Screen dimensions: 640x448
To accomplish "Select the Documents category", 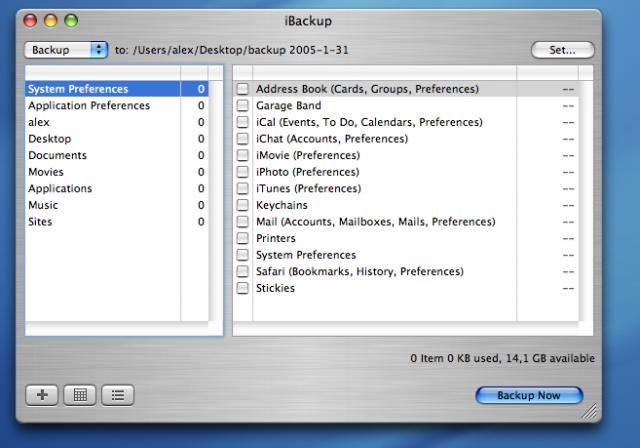I will 117,155.
